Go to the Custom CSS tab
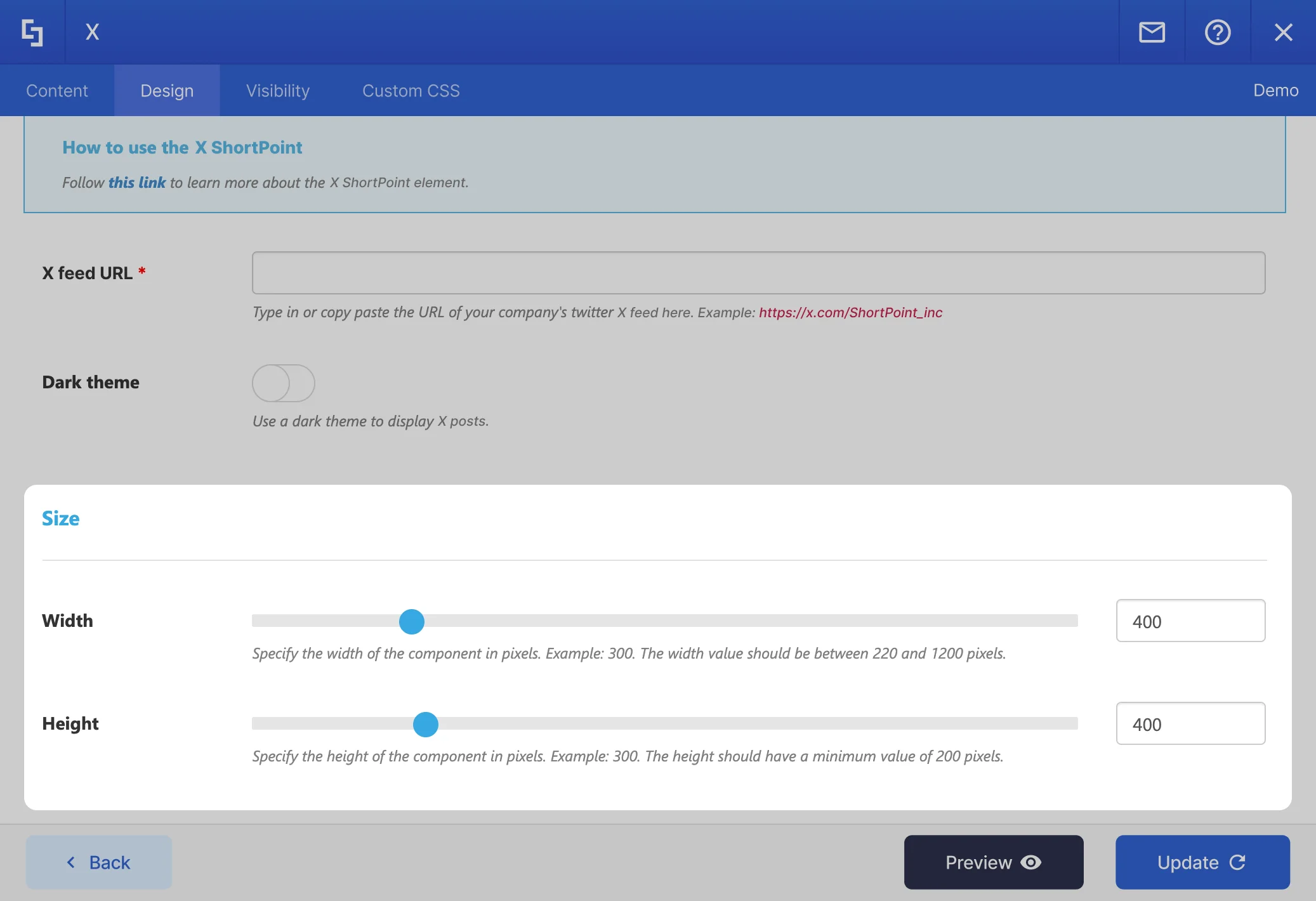The height and width of the screenshot is (901, 1316). (411, 91)
